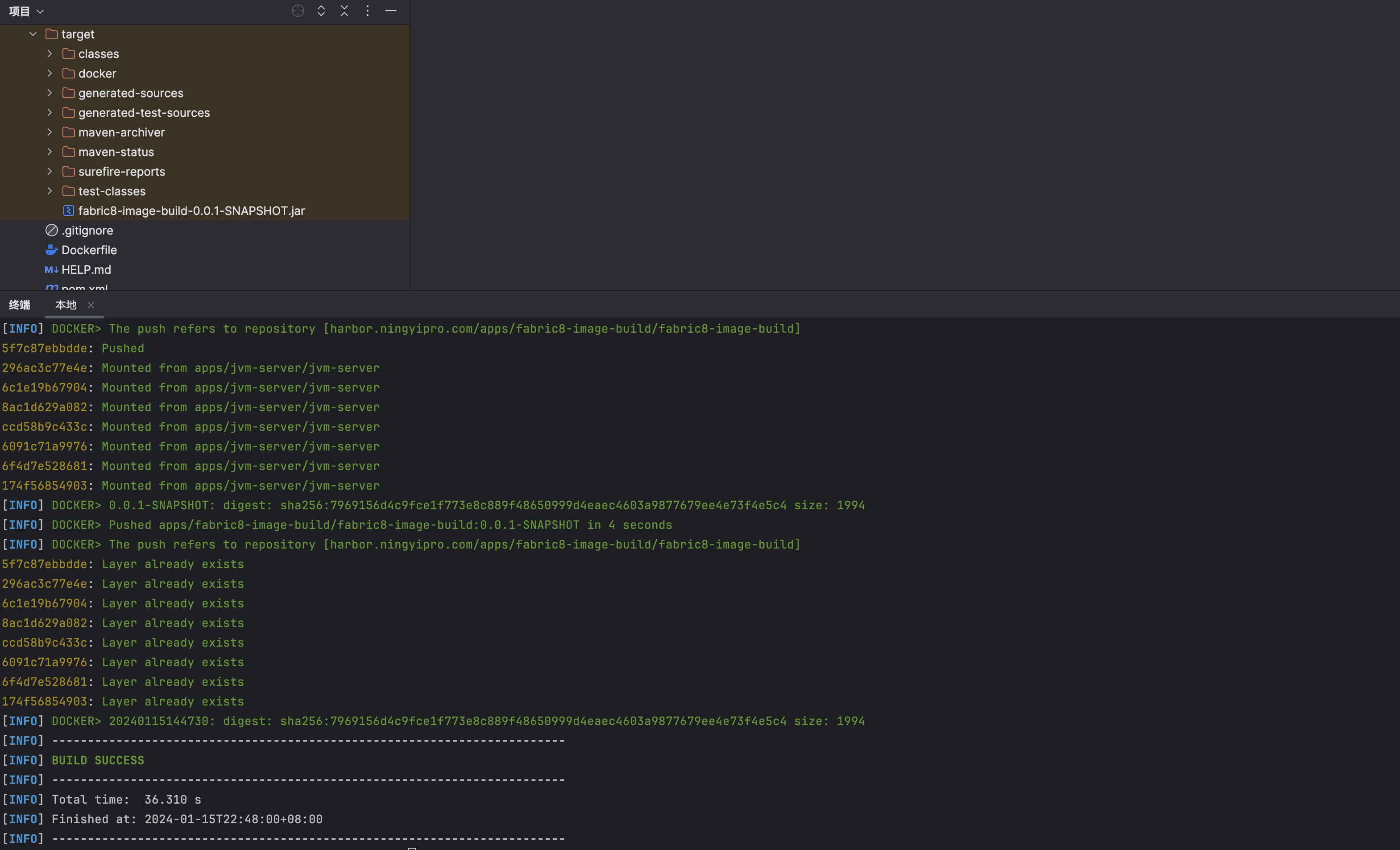Image resolution: width=1400 pixels, height=850 pixels.
Task: Select the maven-archiver folder
Action: pyautogui.click(x=121, y=132)
